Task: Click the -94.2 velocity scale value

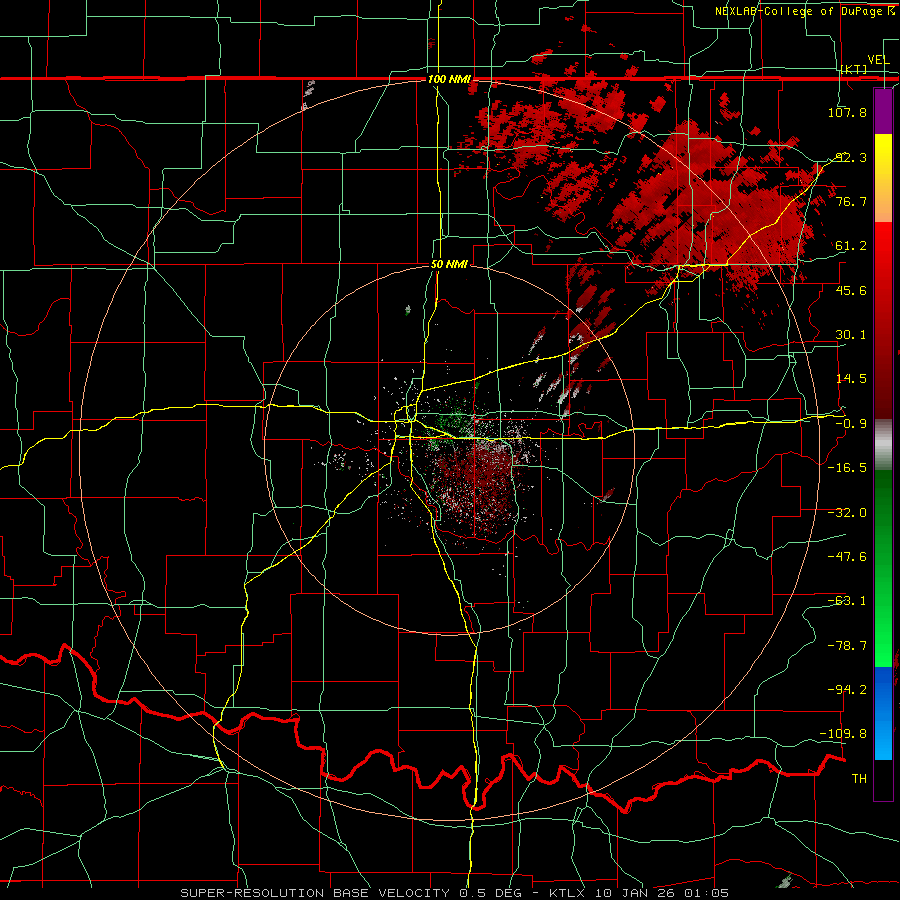Action: tap(847, 690)
